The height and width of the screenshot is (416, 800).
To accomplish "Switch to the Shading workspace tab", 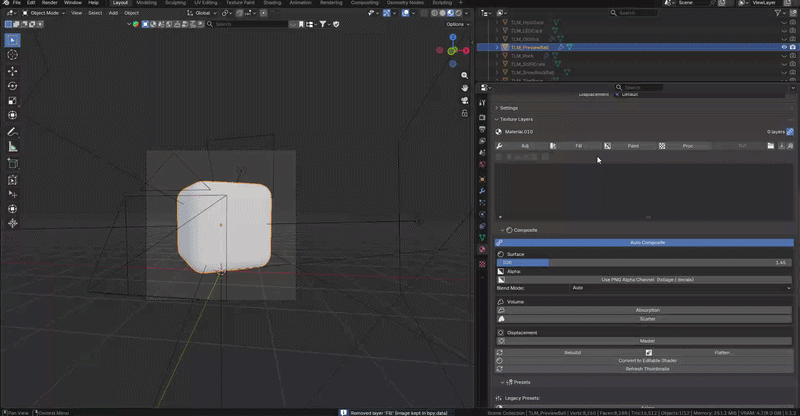I will pos(272,3).
